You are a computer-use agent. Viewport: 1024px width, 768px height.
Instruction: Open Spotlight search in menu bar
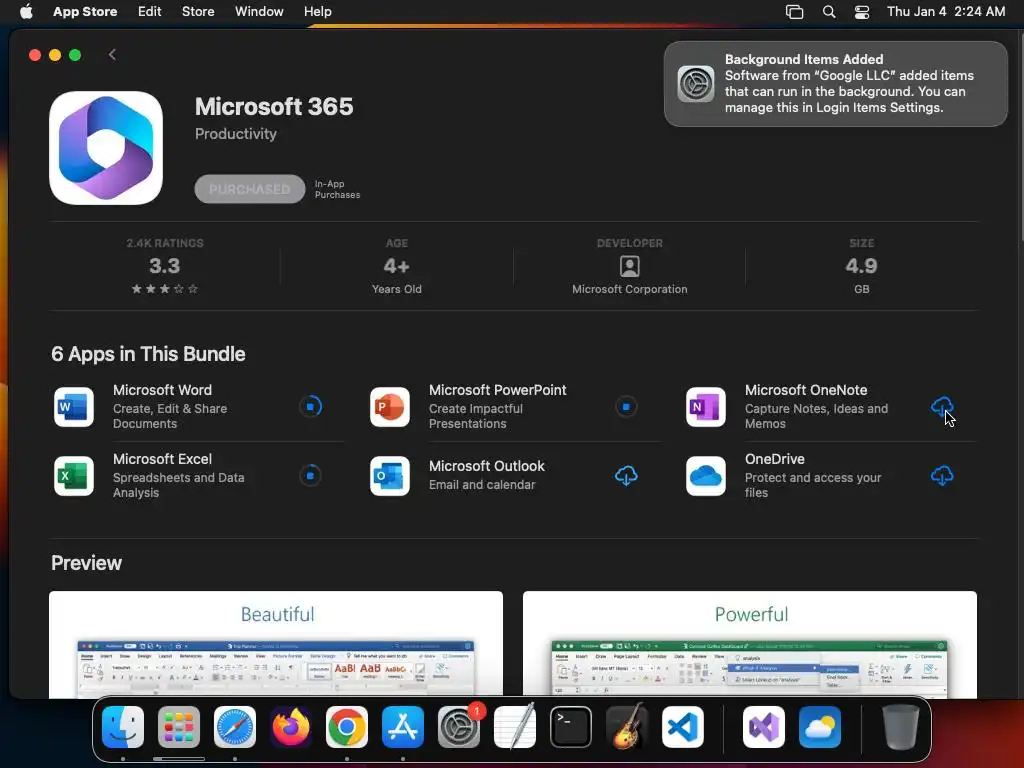(x=829, y=11)
